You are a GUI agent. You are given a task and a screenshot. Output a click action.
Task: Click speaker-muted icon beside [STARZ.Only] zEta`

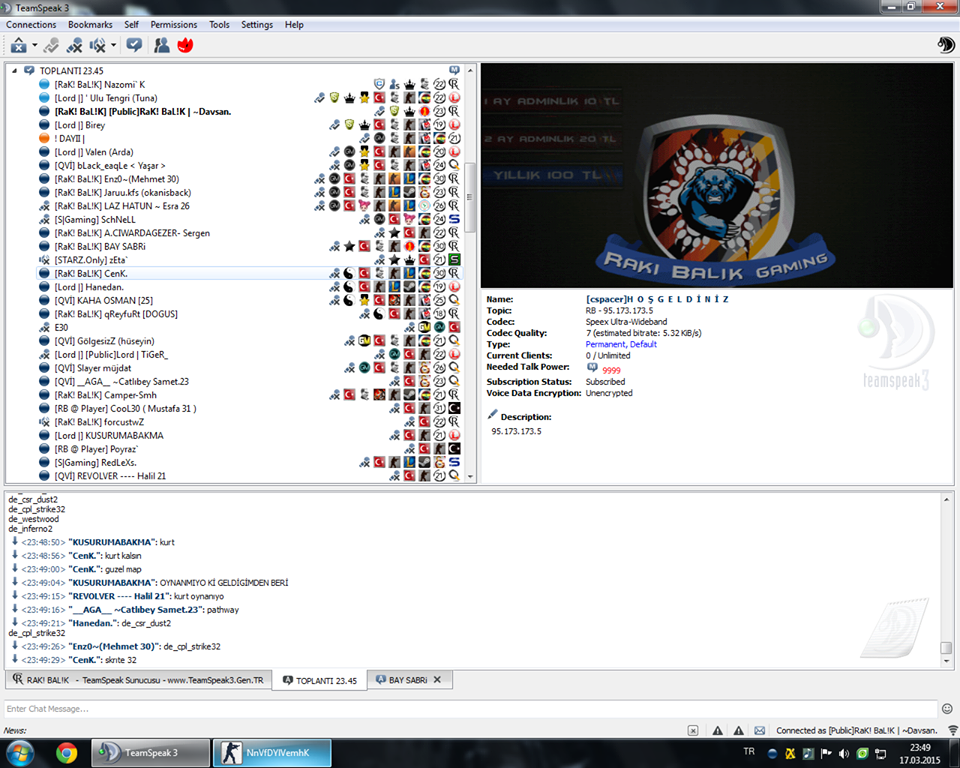[x=44, y=260]
